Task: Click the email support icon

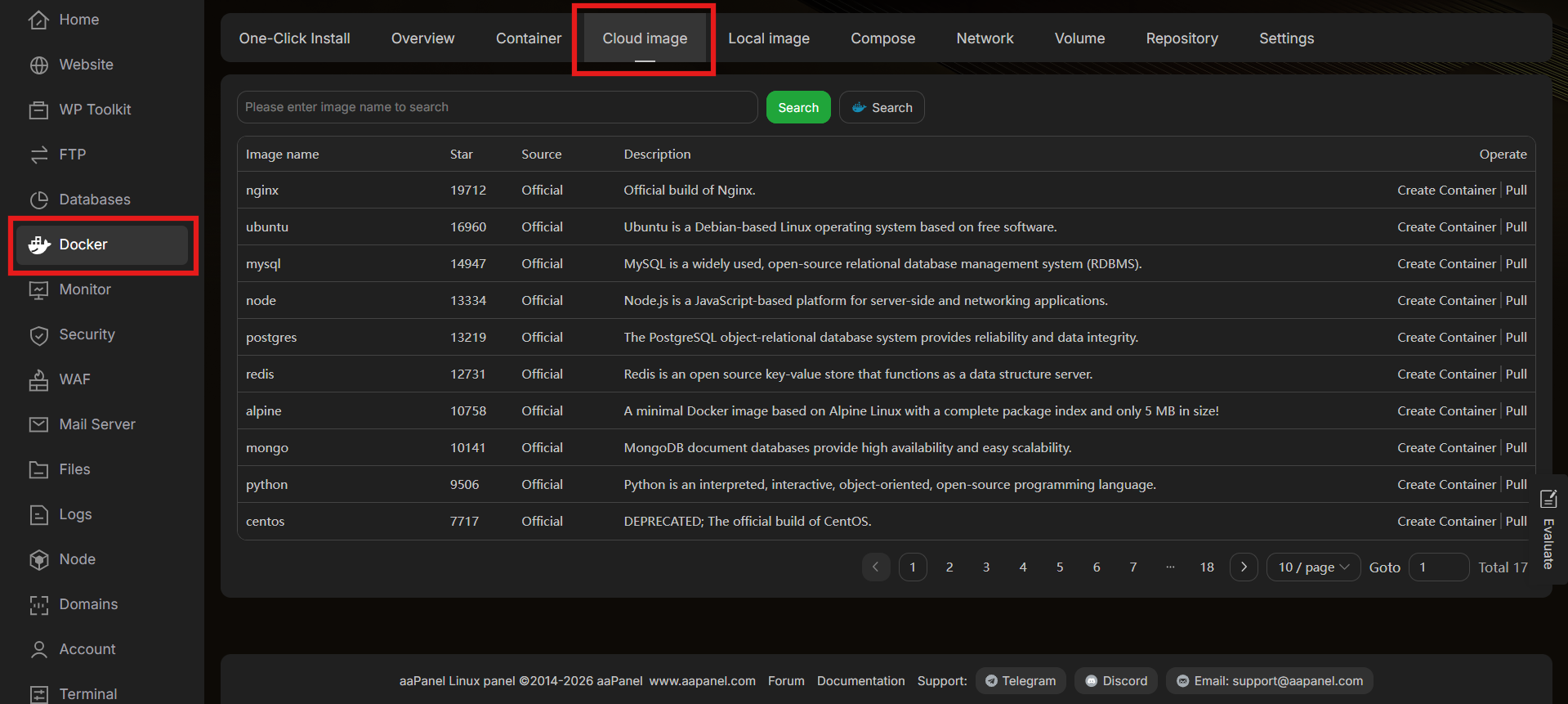Action: (1182, 681)
